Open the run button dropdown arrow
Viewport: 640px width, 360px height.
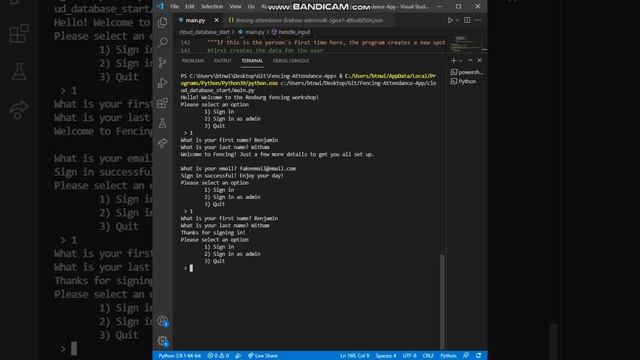pyautogui.click(x=457, y=20)
